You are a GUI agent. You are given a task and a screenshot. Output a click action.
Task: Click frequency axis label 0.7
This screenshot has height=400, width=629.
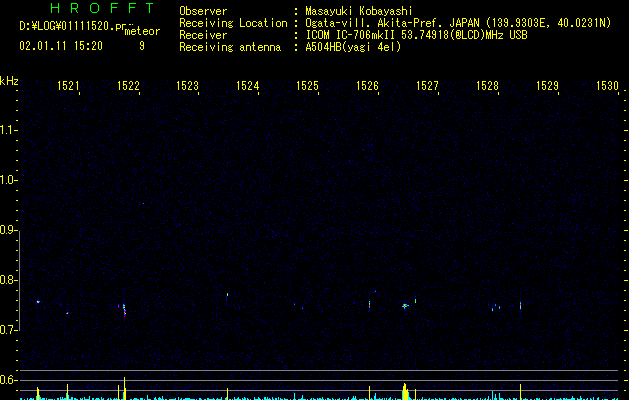point(8,330)
